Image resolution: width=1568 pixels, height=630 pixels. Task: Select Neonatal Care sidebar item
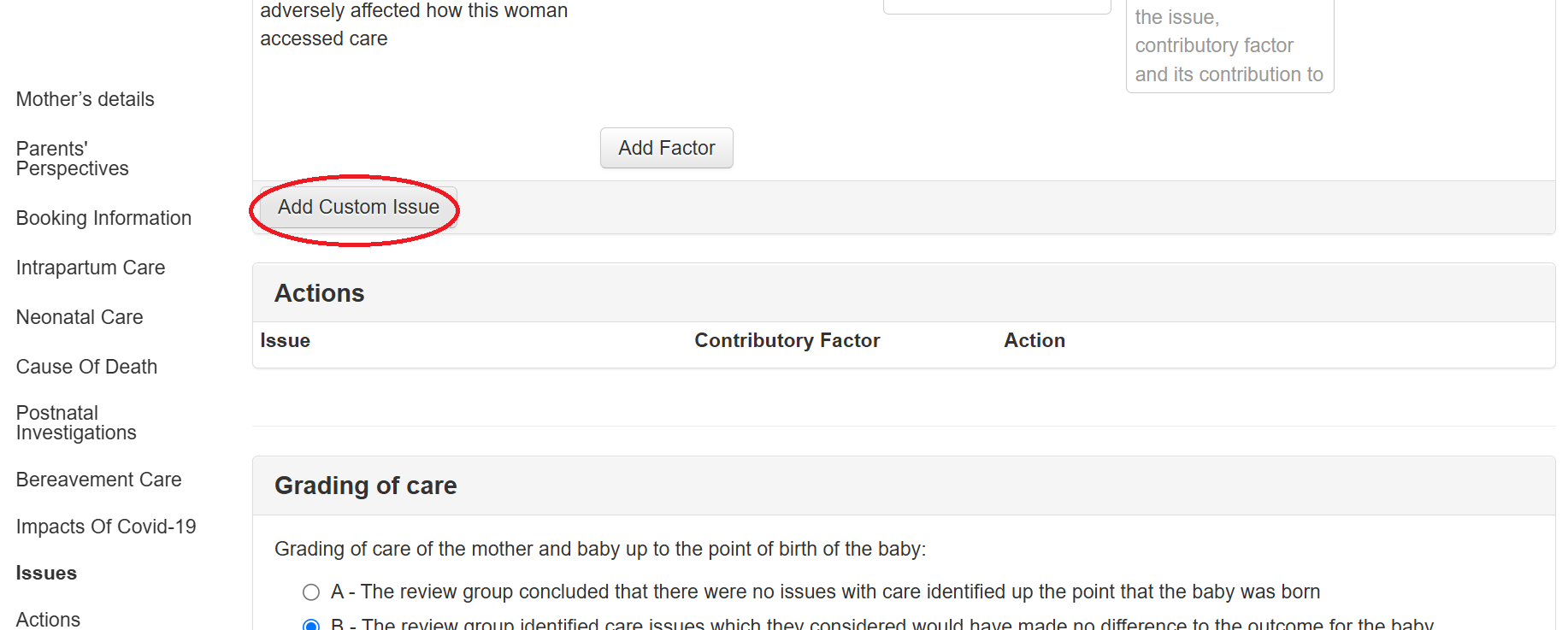[80, 317]
